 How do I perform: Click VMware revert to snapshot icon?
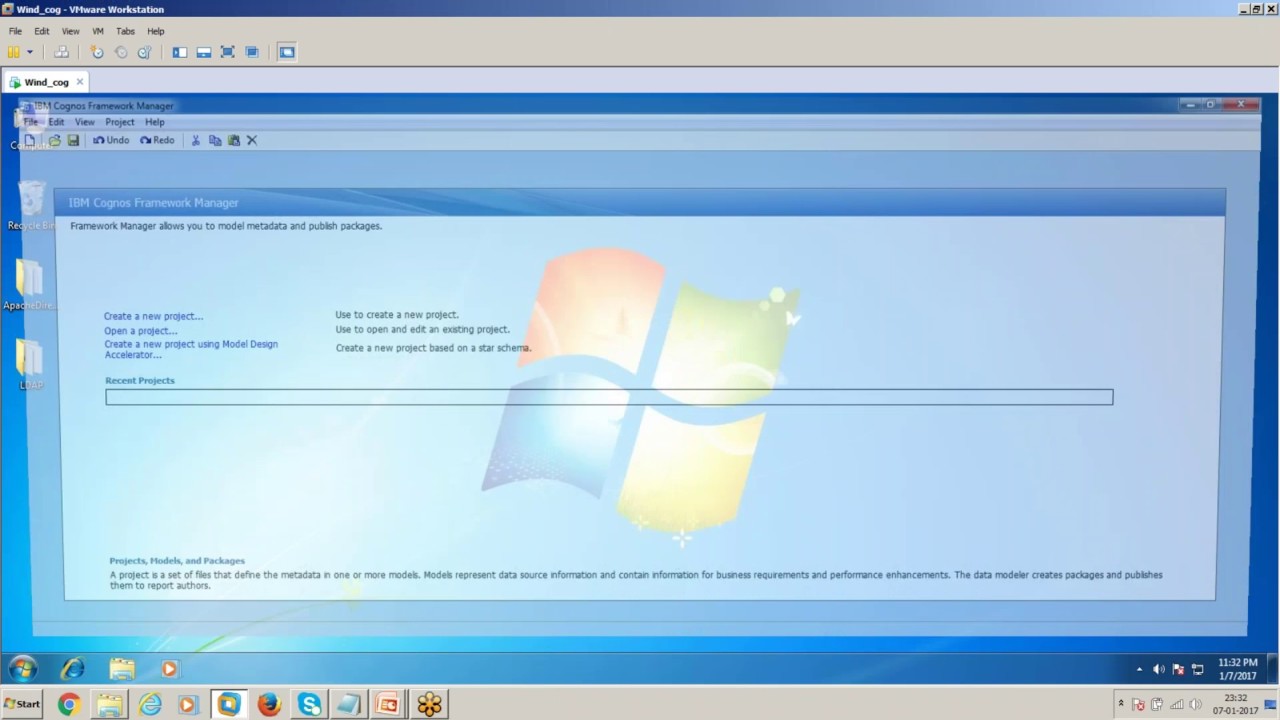click(x=121, y=52)
